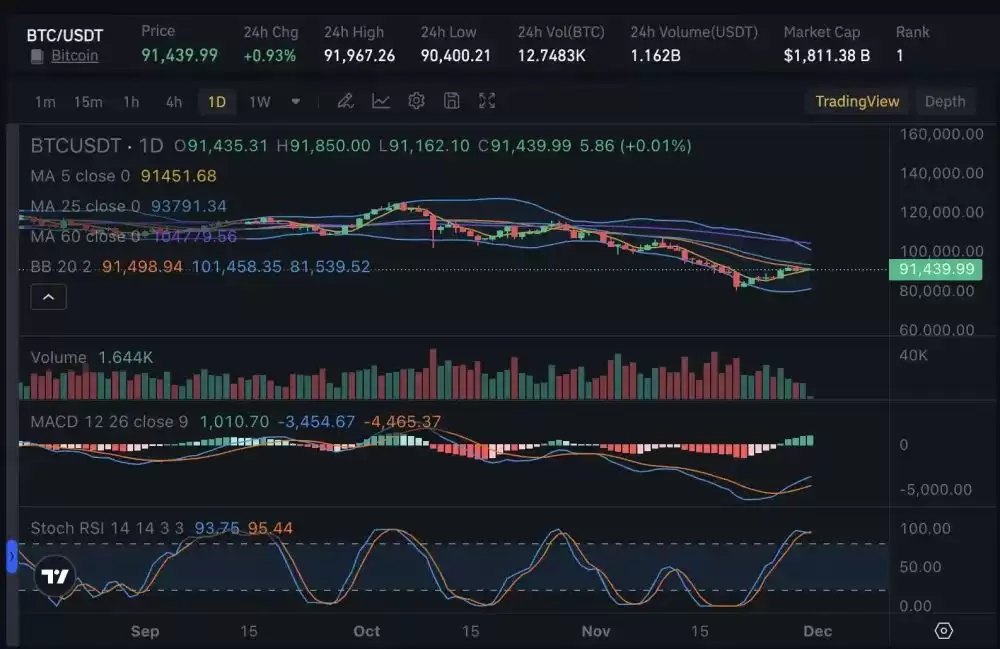Enable the 15m timeframe
The height and width of the screenshot is (649, 1000).
(x=90, y=101)
